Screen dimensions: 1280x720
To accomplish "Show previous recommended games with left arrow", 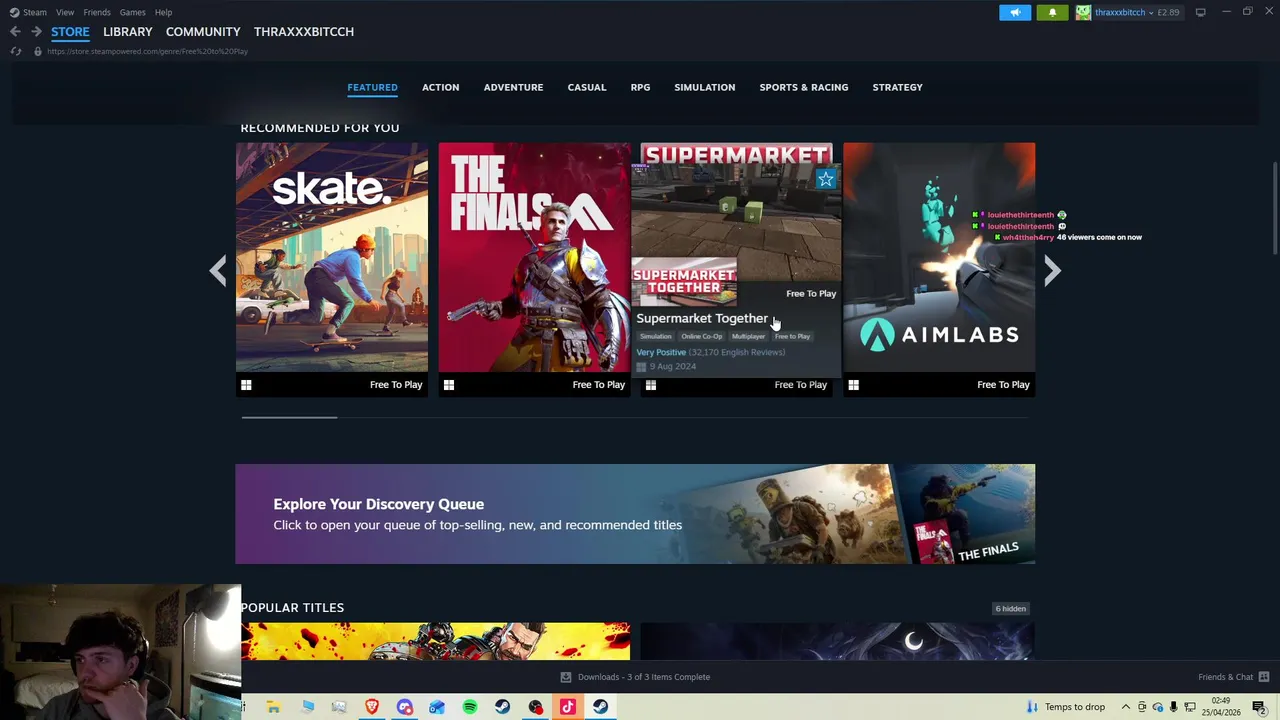I will [218, 270].
